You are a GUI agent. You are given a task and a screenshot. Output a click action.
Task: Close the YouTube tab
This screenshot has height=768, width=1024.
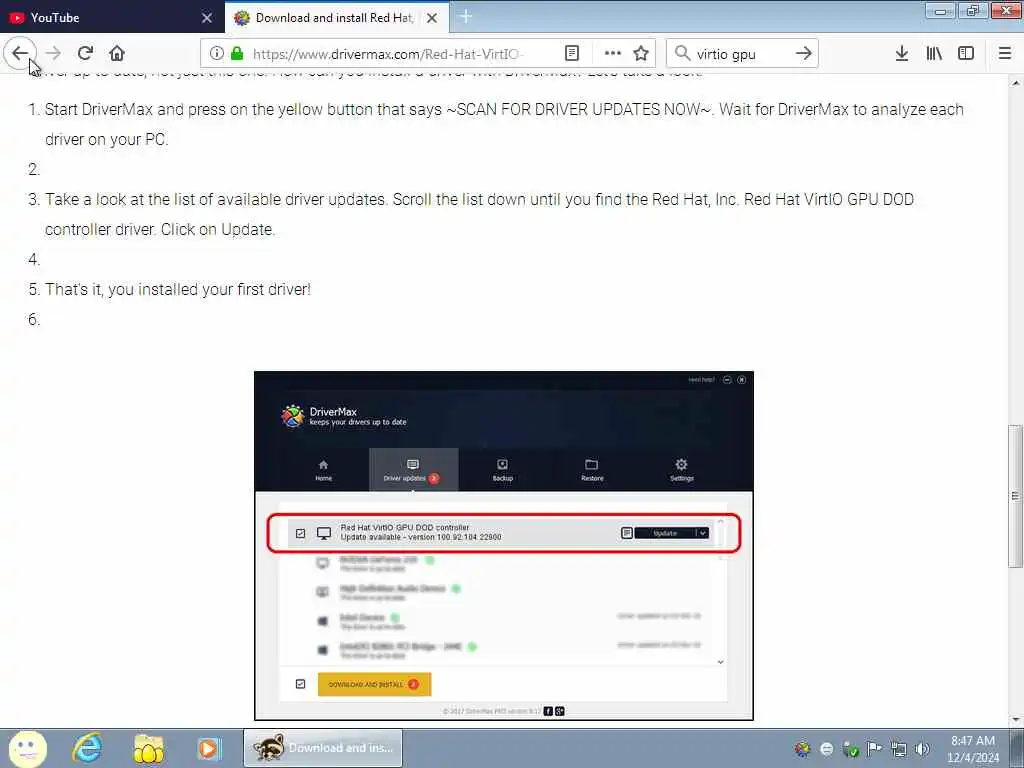point(207,18)
